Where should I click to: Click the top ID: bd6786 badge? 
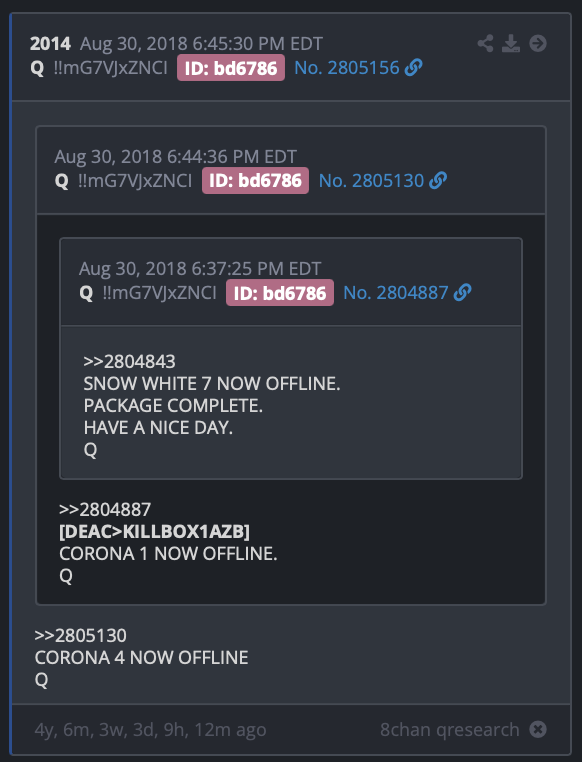tap(231, 68)
